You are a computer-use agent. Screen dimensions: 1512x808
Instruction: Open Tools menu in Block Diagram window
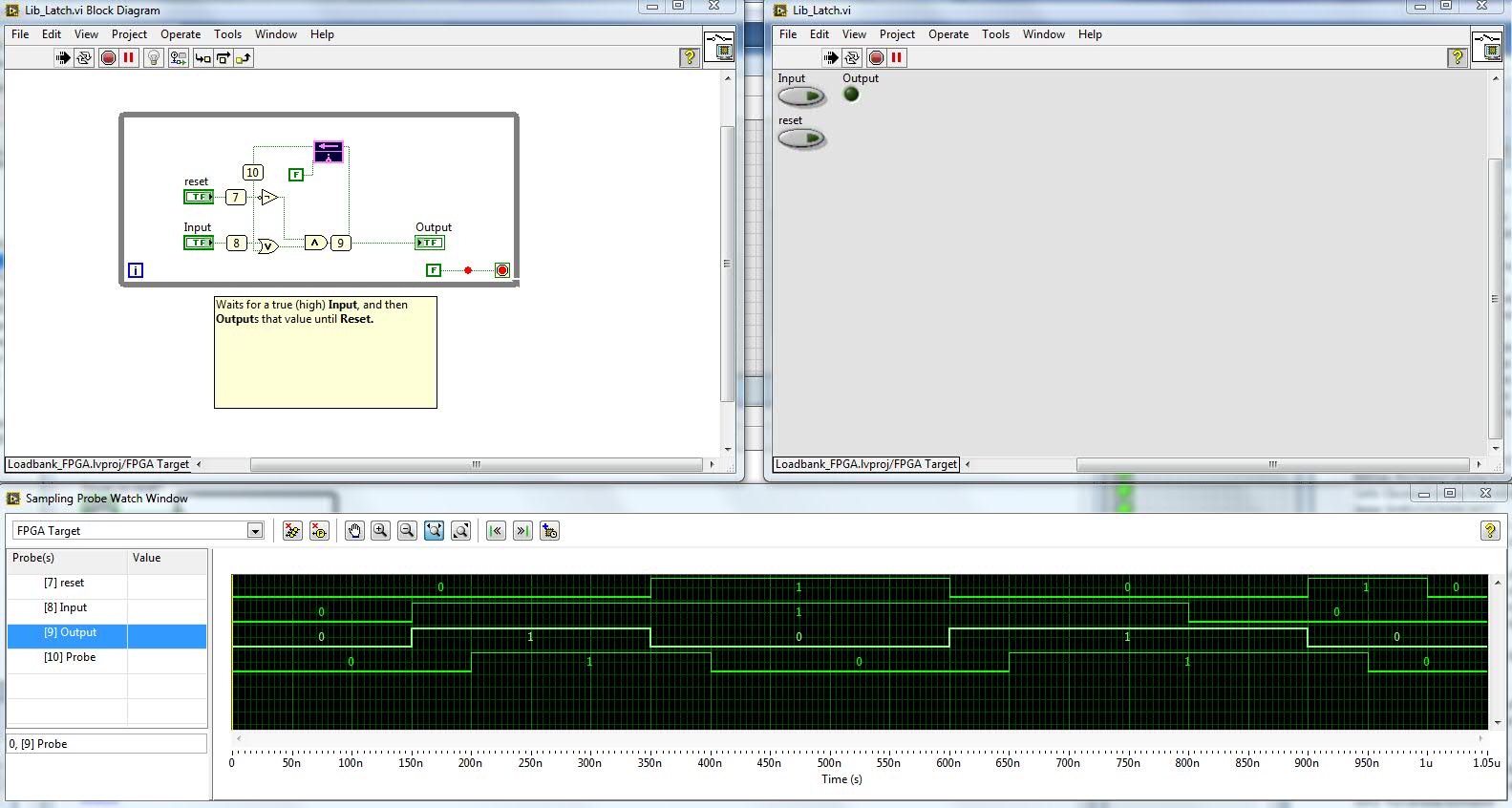(227, 33)
